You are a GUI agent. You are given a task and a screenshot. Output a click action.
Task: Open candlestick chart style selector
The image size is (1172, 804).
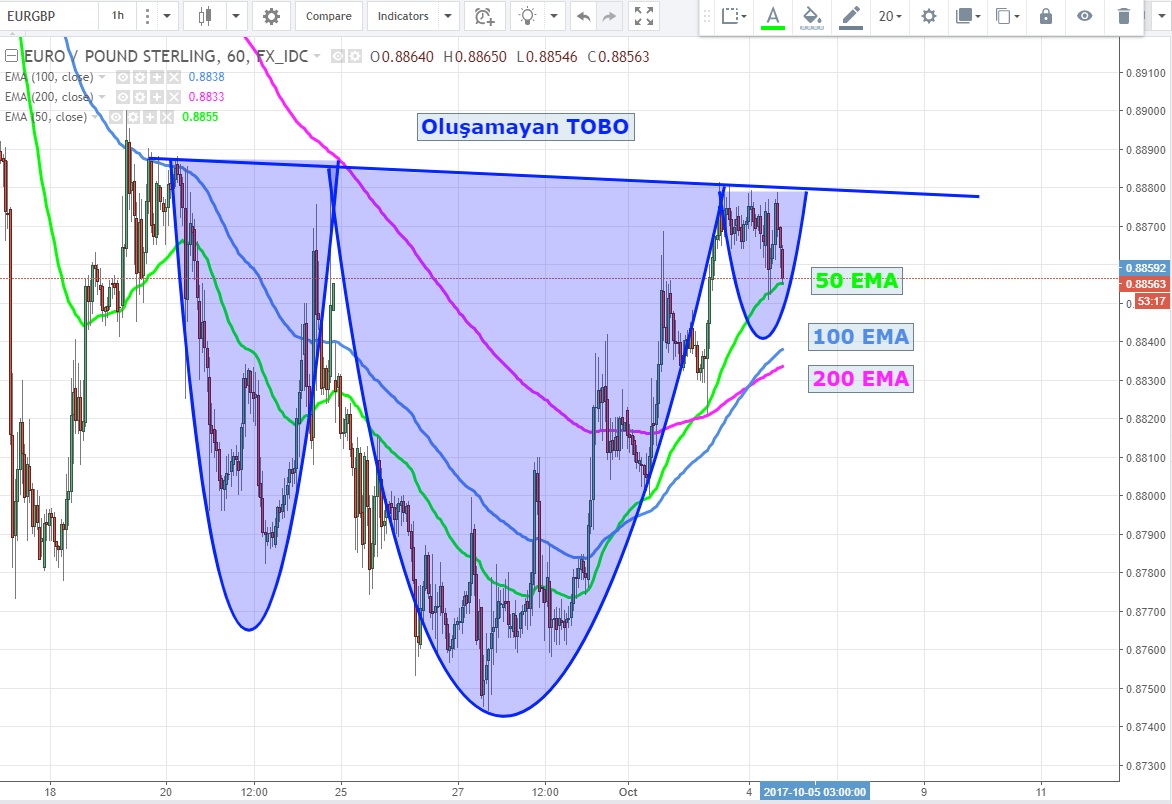tap(206, 16)
